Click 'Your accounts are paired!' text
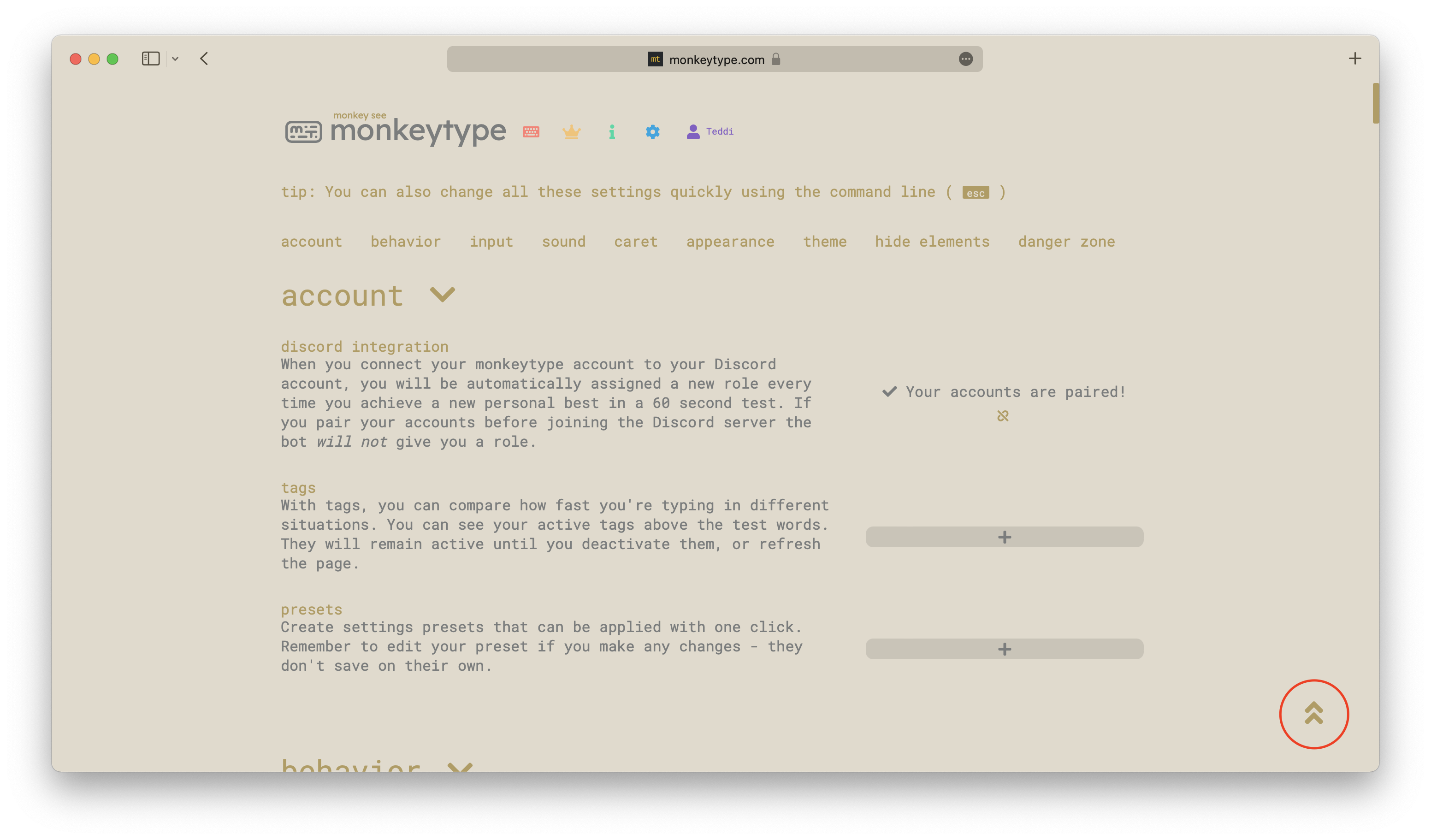 tap(1015, 392)
